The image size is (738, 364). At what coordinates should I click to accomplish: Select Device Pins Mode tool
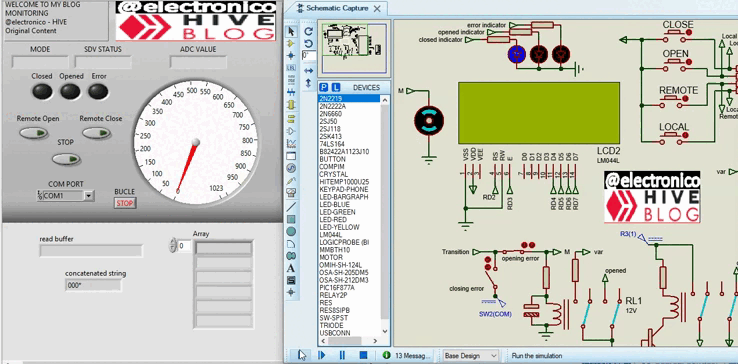coord(291,130)
